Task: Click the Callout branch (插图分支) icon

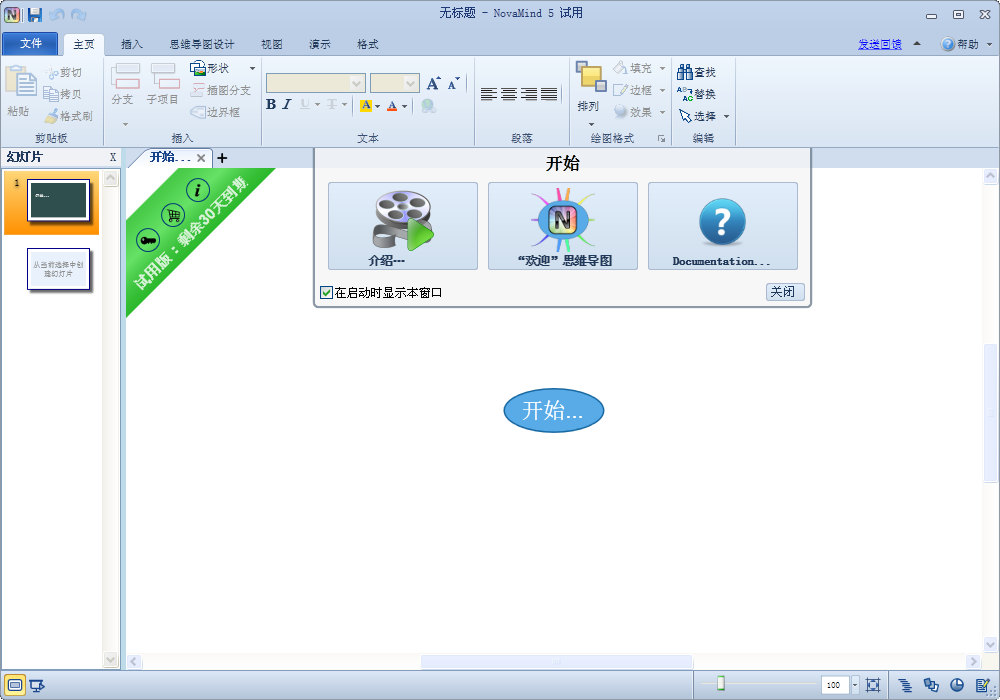Action: point(198,90)
